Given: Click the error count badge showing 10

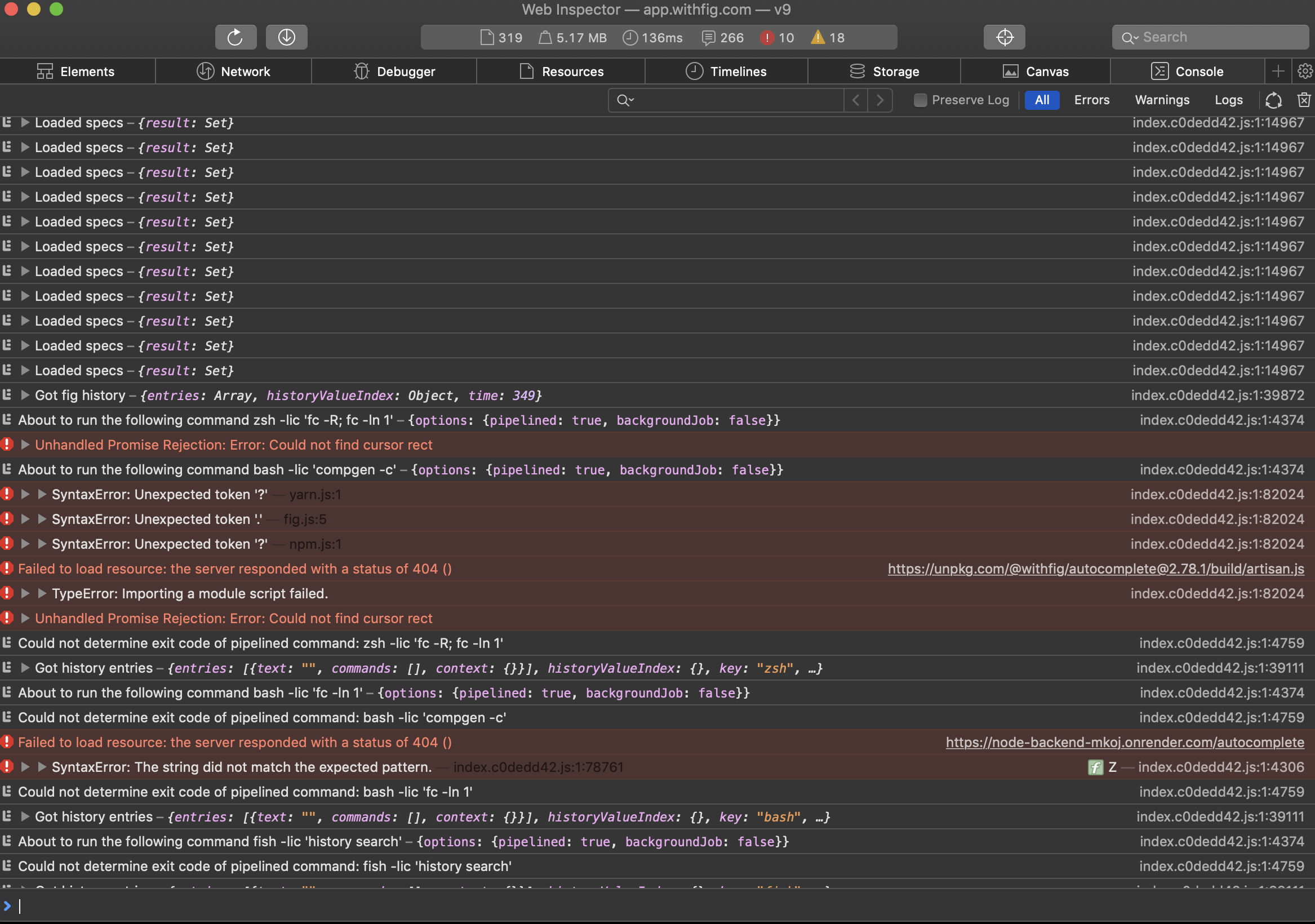Looking at the screenshot, I should [776, 37].
